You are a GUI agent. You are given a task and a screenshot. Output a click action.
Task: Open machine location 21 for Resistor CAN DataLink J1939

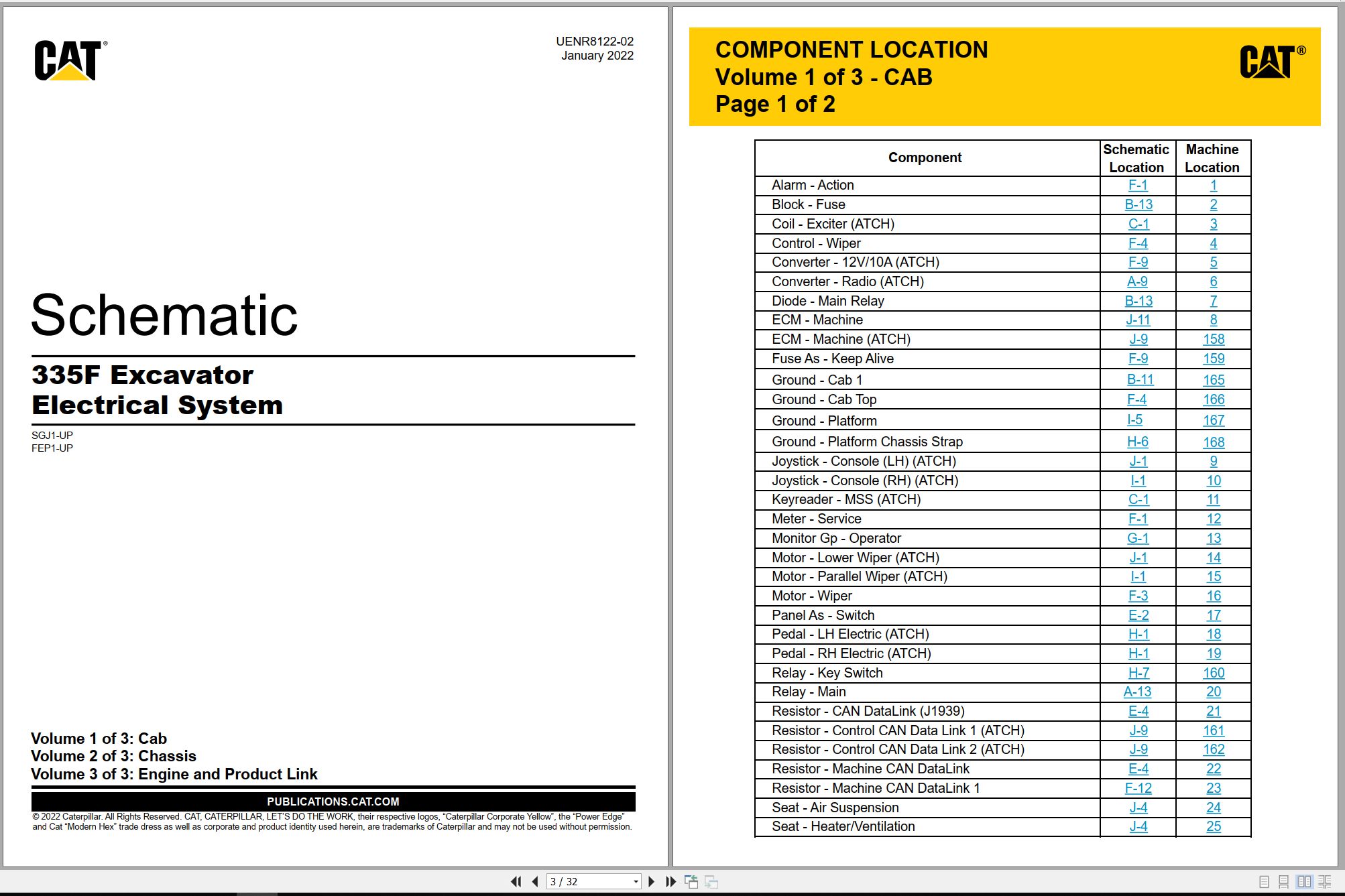coord(1214,711)
